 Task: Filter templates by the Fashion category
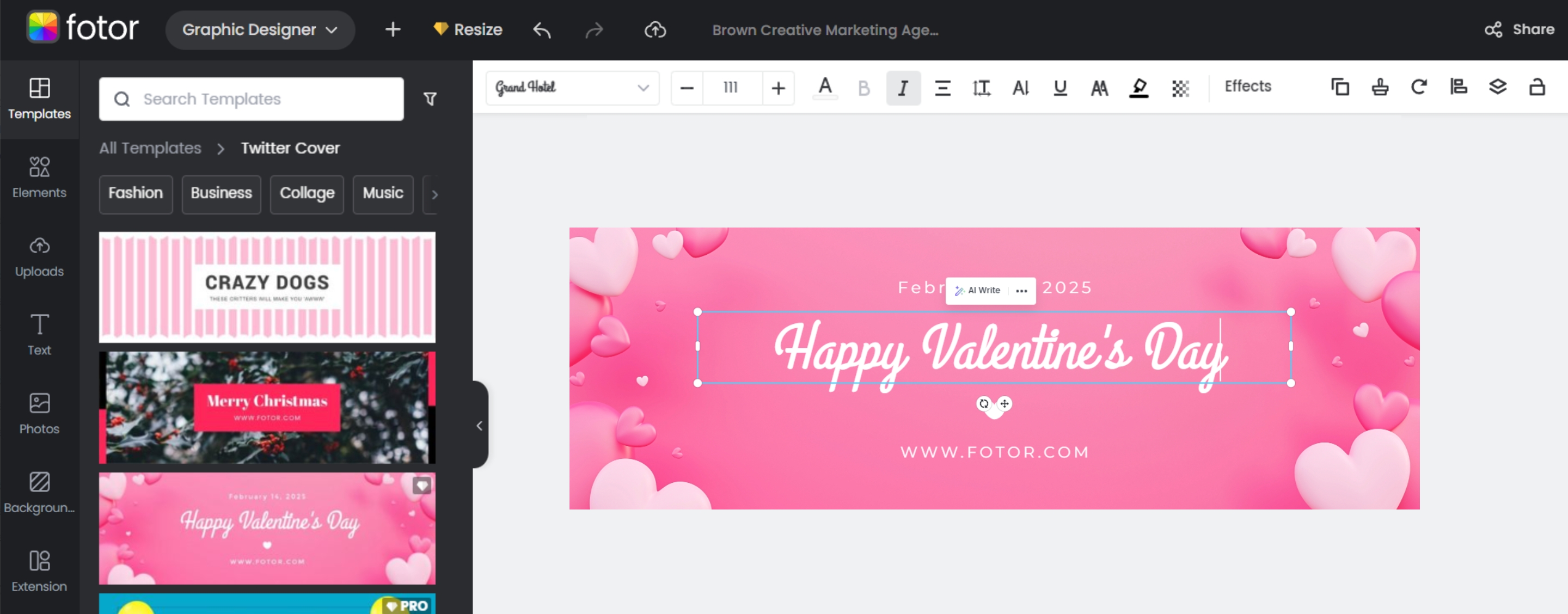tap(135, 194)
